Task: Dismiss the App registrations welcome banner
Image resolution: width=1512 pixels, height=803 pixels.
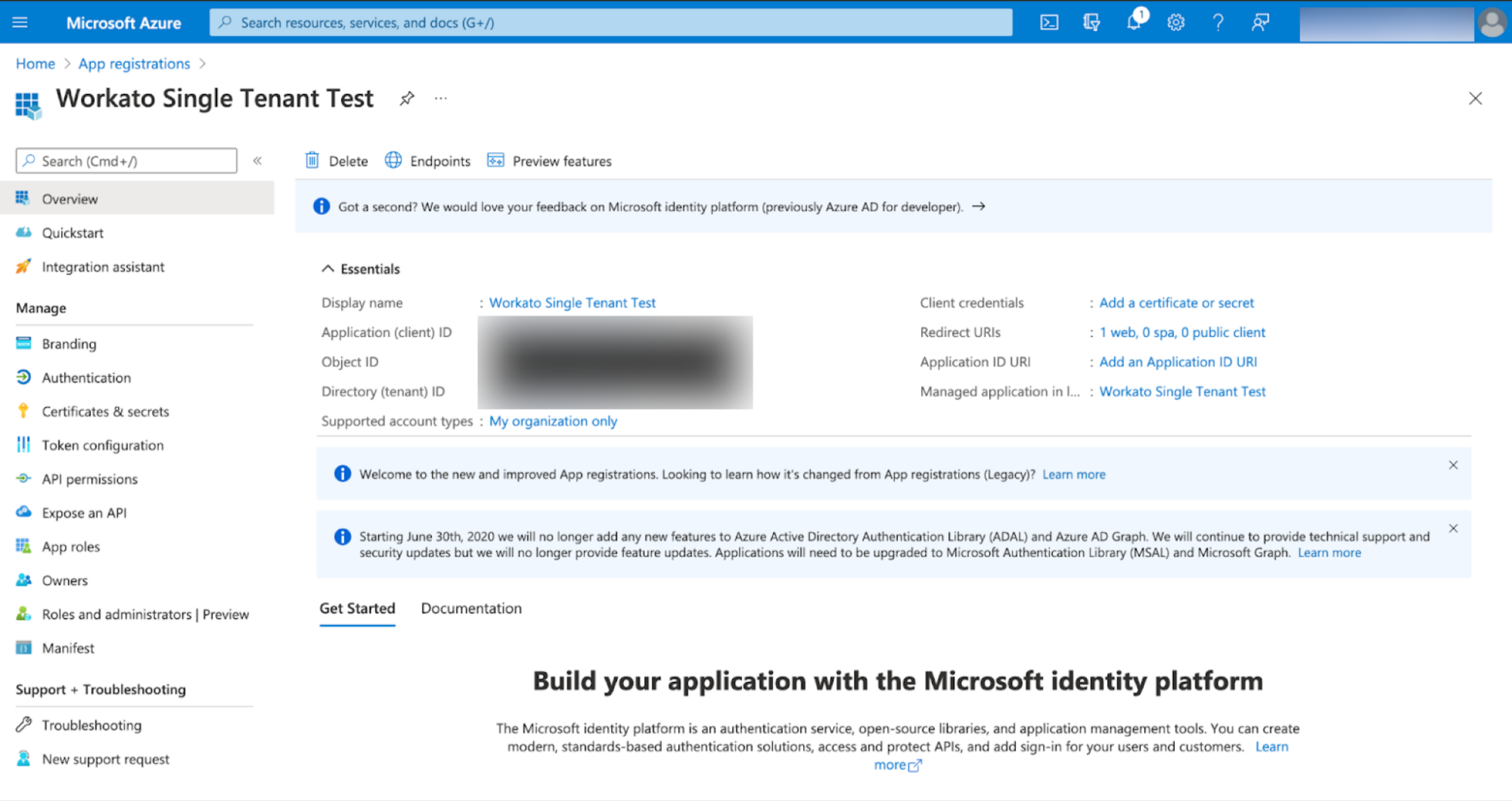Action: [x=1452, y=465]
